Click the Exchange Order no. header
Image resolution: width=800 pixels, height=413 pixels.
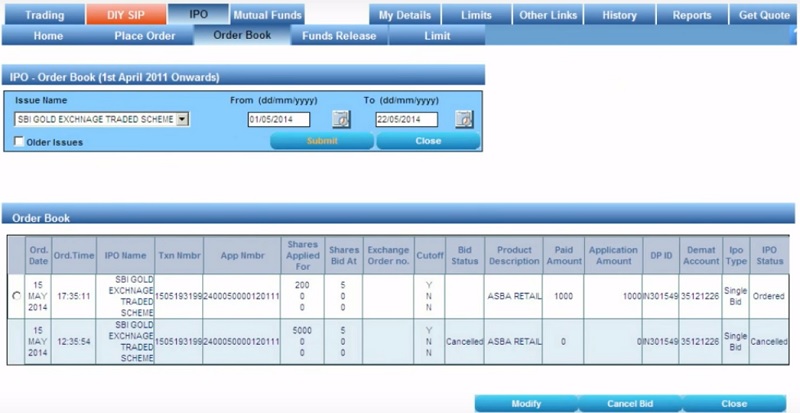[x=389, y=255]
